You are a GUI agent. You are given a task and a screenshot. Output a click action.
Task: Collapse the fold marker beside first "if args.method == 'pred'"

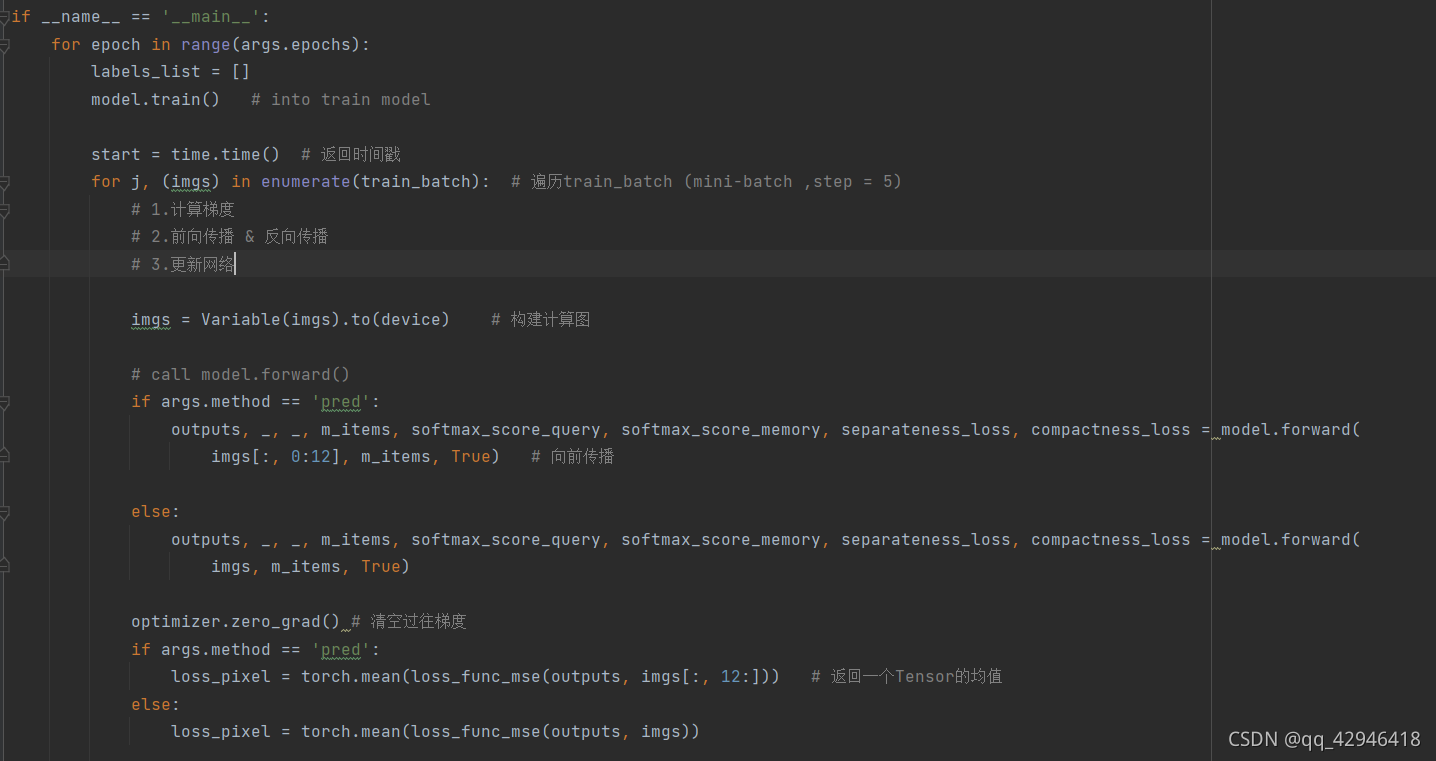pos(4,402)
